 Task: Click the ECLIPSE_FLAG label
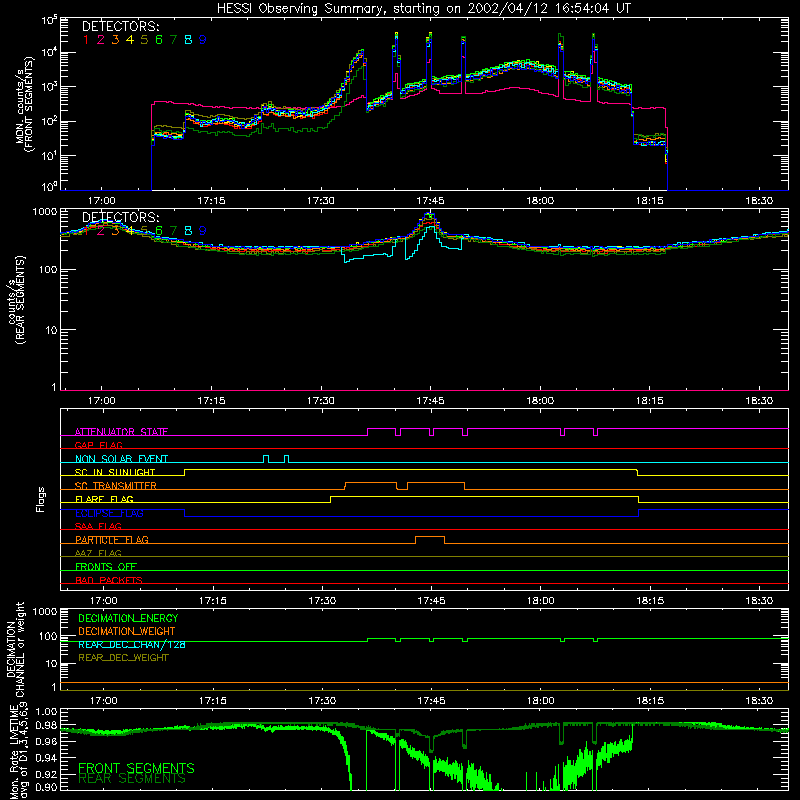[x=109, y=513]
